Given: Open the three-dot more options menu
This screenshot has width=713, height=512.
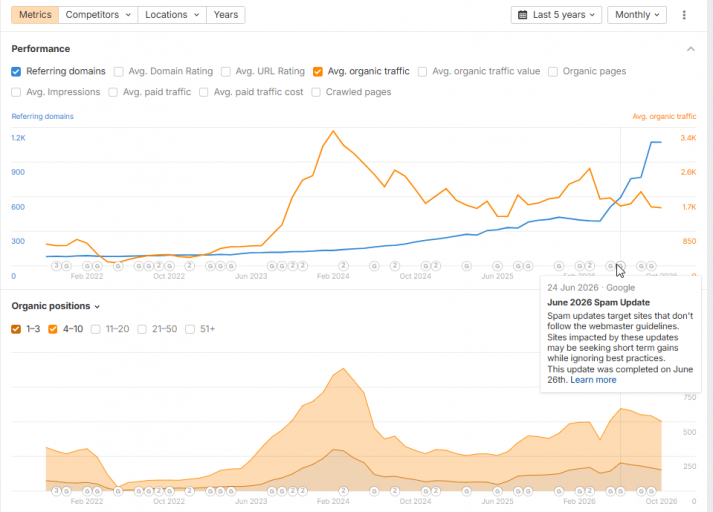Looking at the screenshot, I should (683, 15).
